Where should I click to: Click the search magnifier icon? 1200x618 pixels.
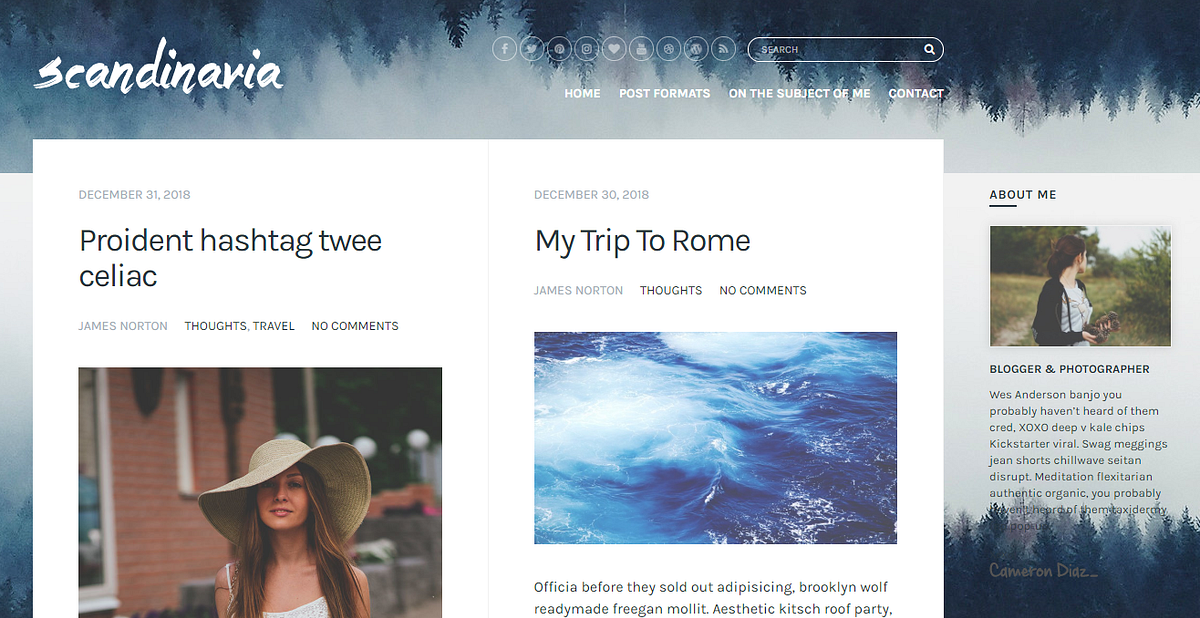(929, 49)
